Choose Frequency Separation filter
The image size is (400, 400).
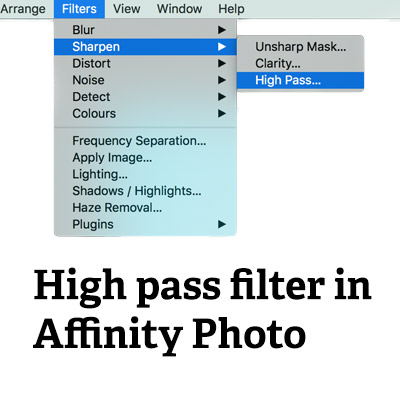[145, 141]
